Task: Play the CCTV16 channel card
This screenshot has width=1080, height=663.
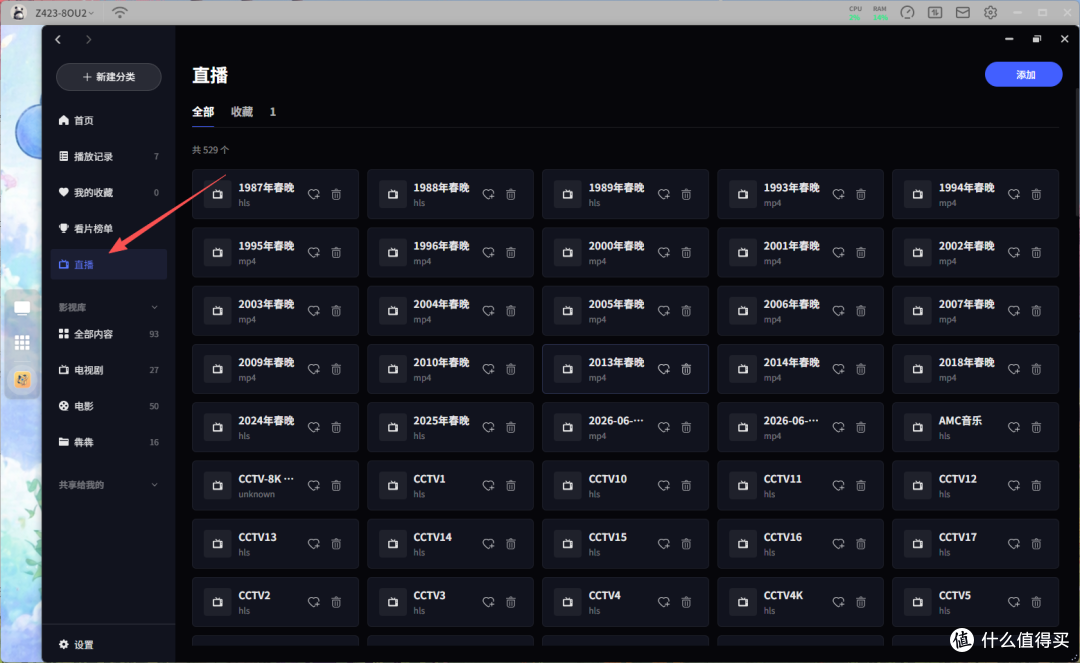Action: (800, 544)
